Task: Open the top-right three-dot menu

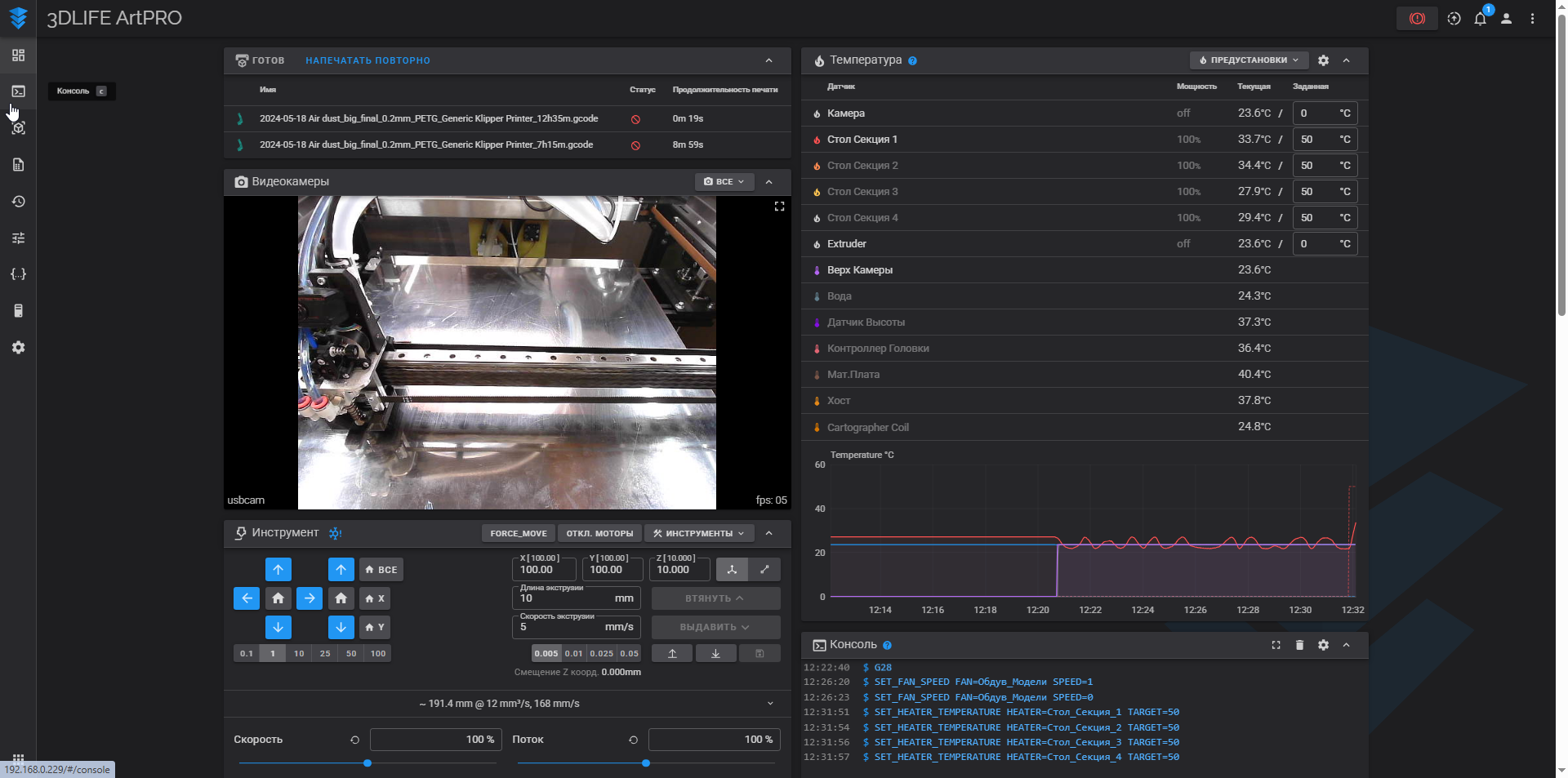Action: tap(1532, 18)
